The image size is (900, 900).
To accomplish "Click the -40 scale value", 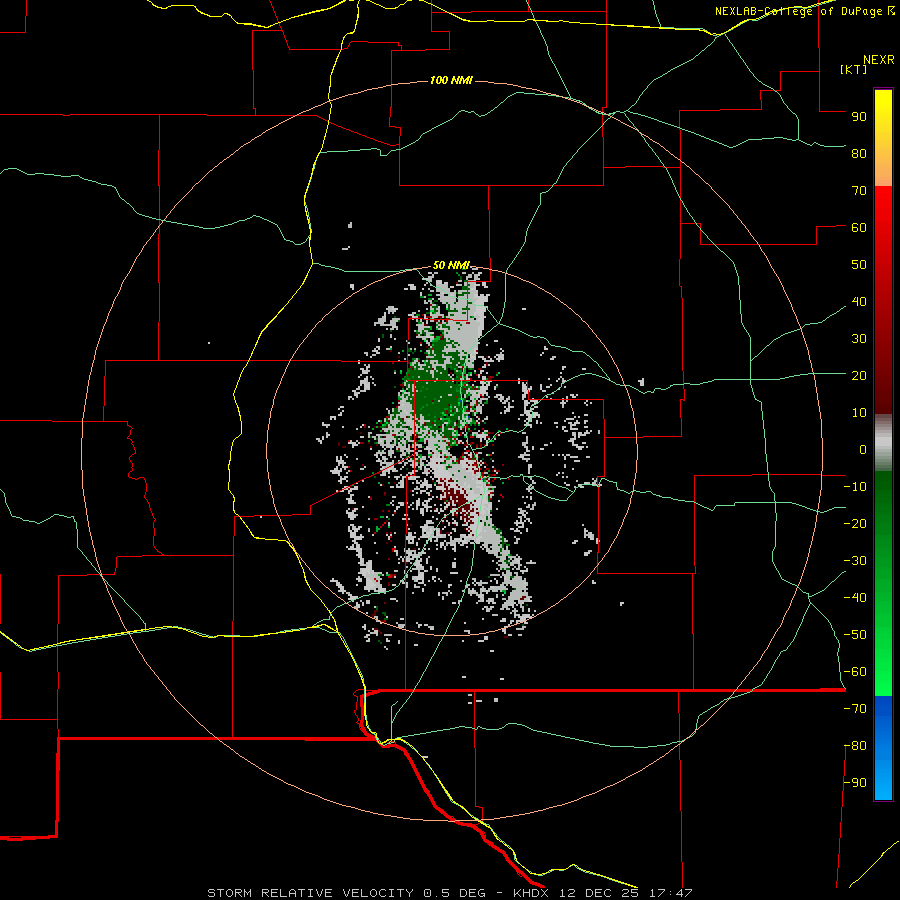I will coord(855,598).
